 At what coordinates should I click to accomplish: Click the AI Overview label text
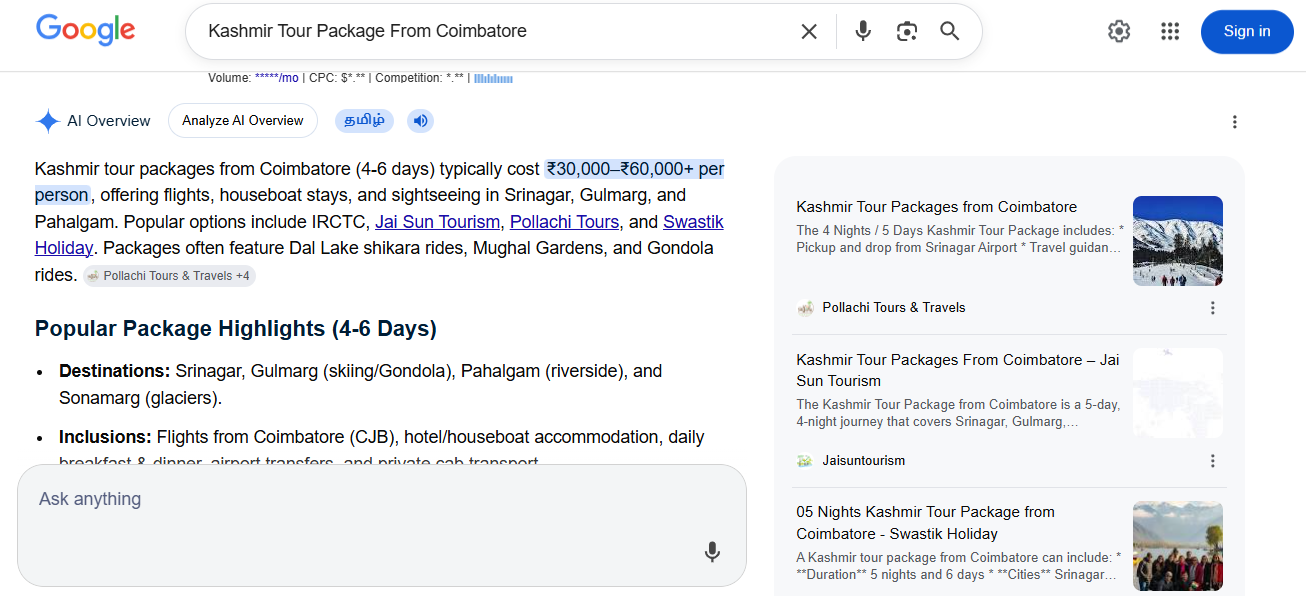(x=109, y=121)
